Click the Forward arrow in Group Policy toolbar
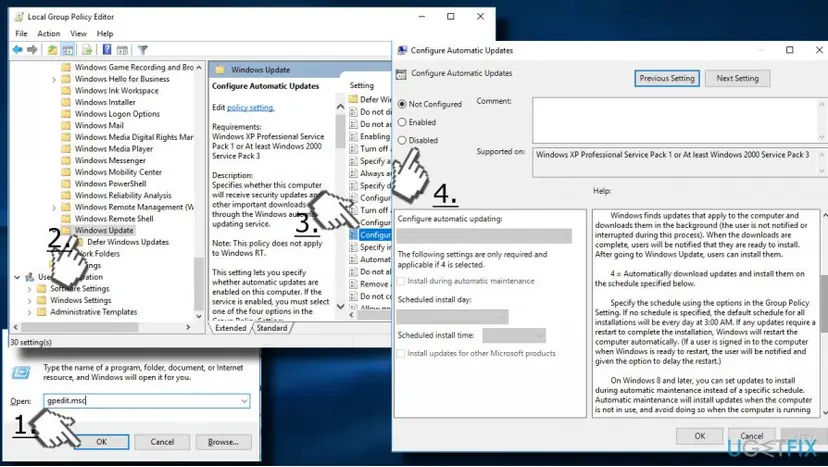 click(32, 50)
